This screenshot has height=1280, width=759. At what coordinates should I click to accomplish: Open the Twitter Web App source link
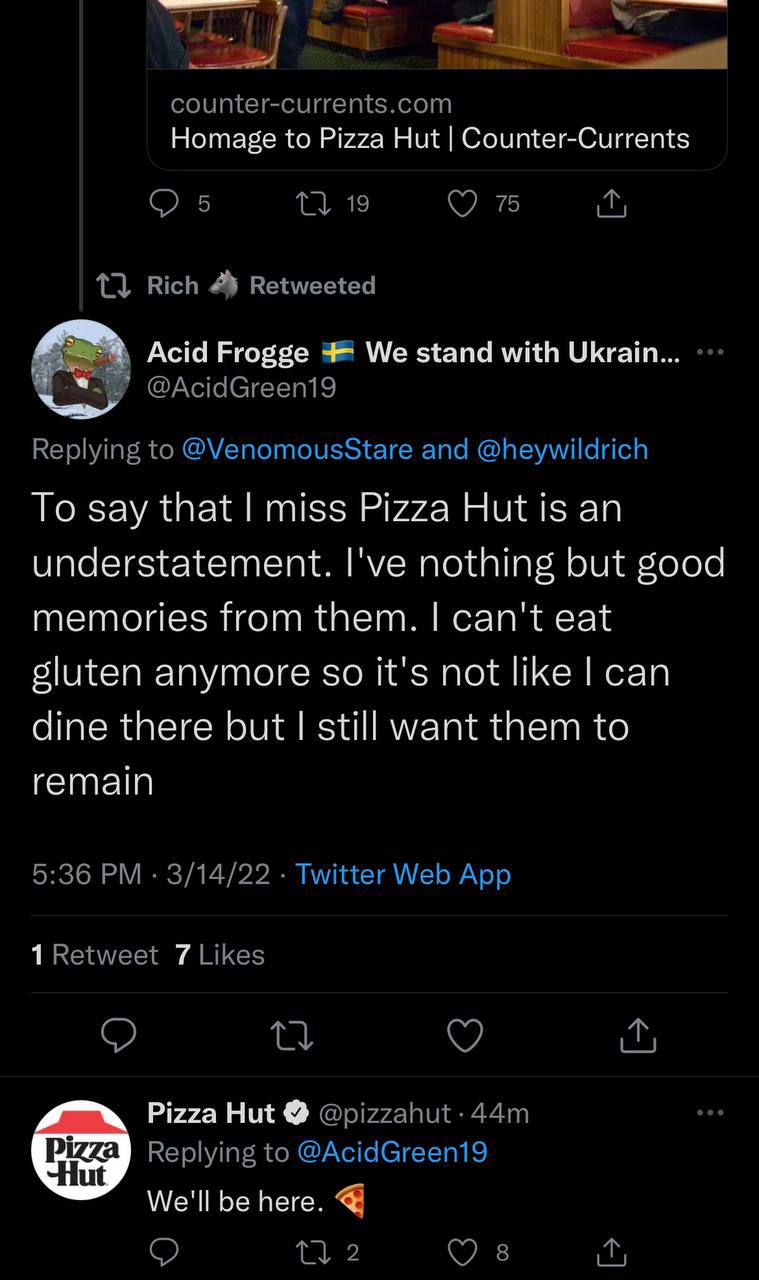[403, 874]
